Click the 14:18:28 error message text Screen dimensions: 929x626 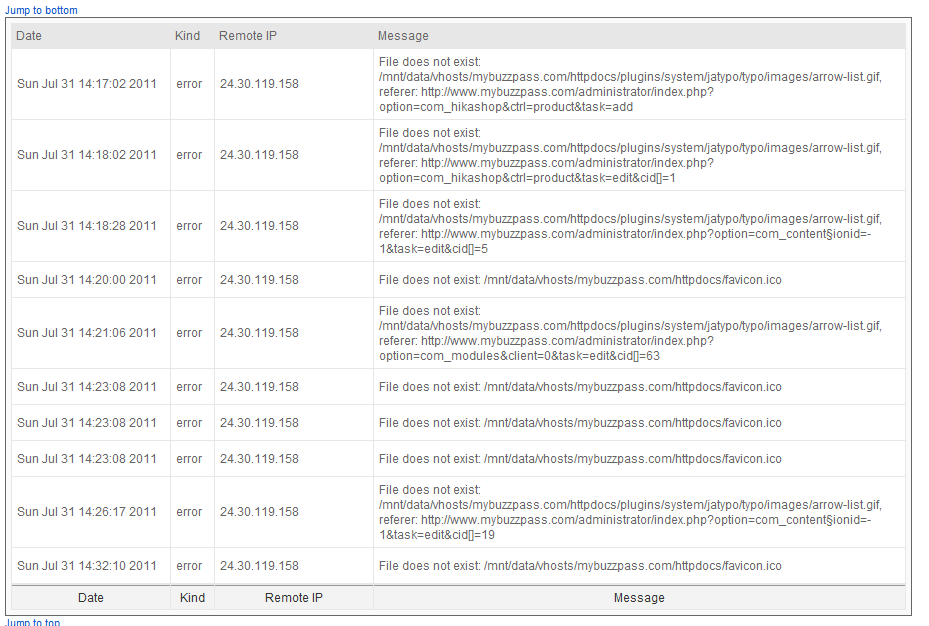[630, 226]
